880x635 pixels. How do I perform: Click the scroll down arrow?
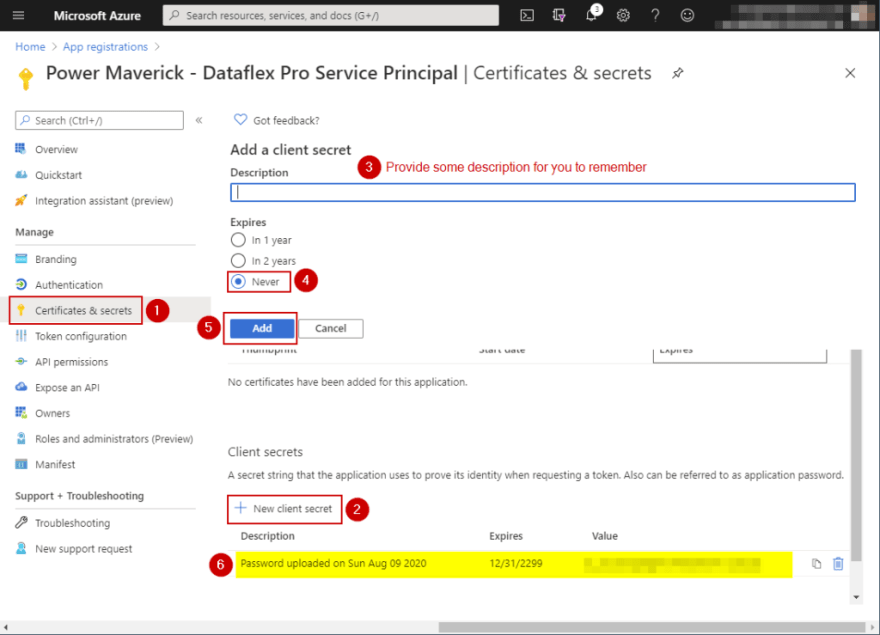coord(856,597)
